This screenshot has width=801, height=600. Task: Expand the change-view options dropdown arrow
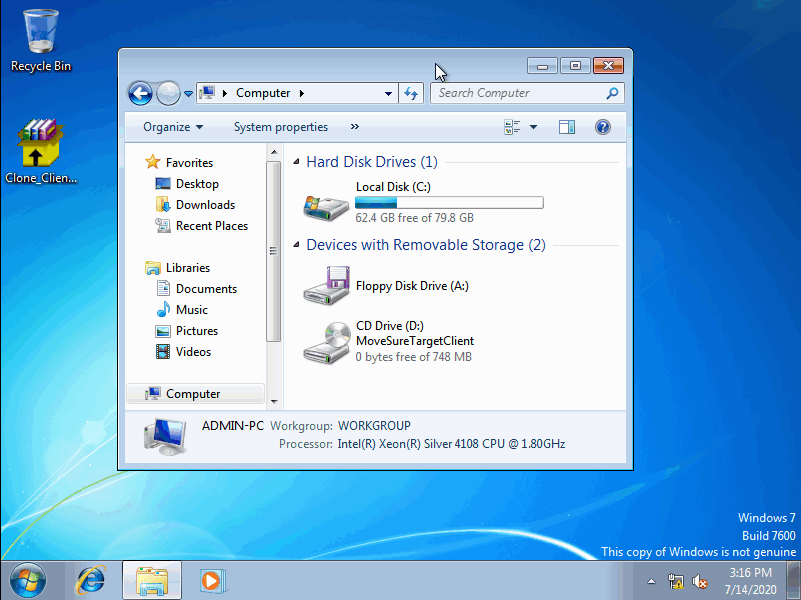coord(533,127)
